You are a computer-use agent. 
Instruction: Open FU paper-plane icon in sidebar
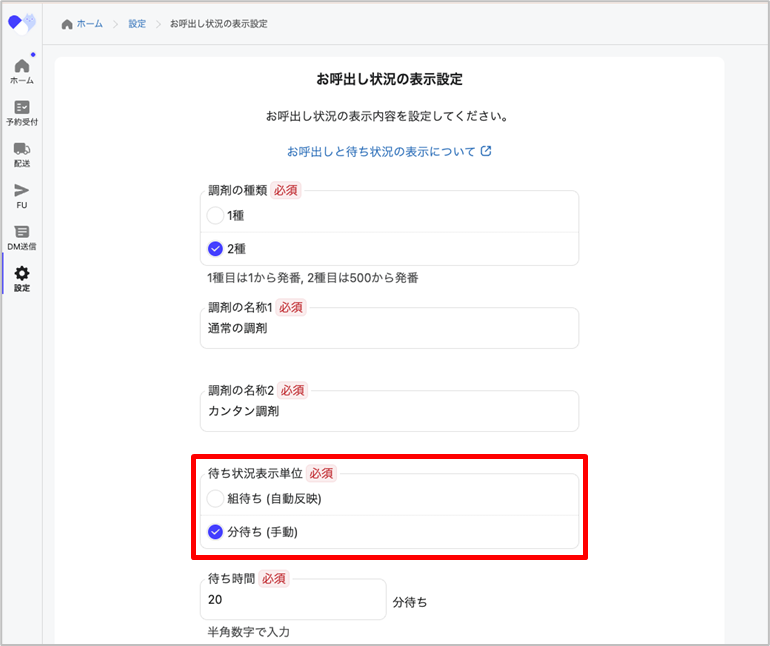21,196
